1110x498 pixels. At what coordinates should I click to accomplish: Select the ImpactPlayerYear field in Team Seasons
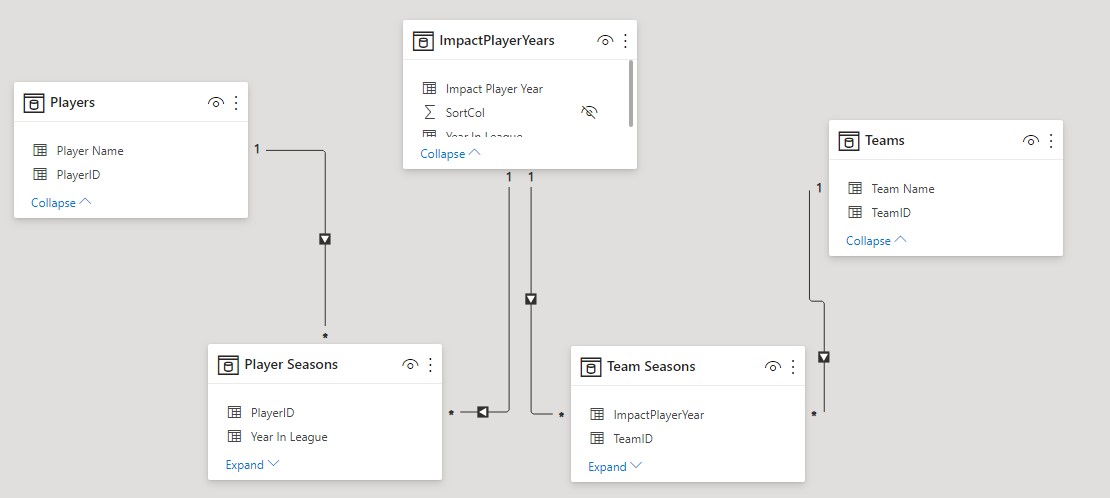click(658, 415)
